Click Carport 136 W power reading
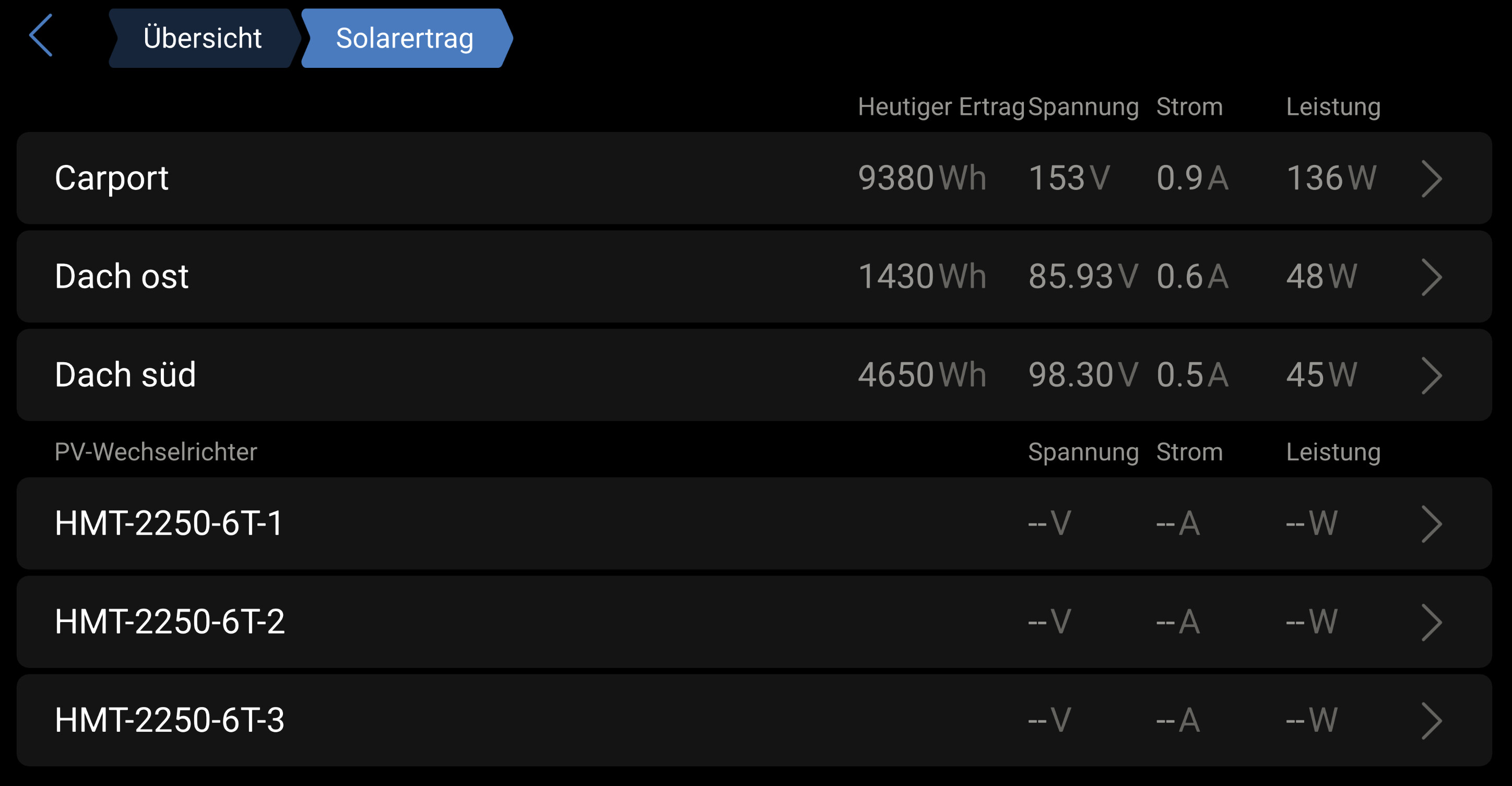 tap(1331, 178)
